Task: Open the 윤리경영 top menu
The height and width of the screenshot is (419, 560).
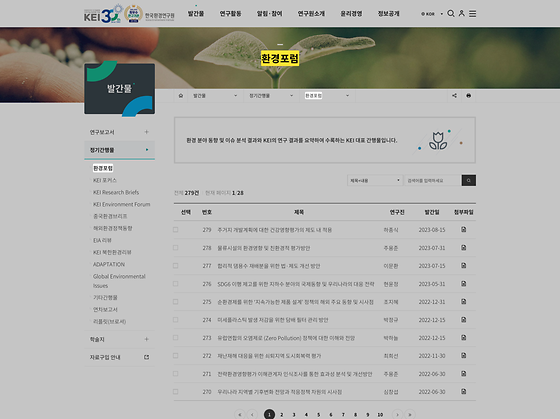Action: [x=351, y=14]
